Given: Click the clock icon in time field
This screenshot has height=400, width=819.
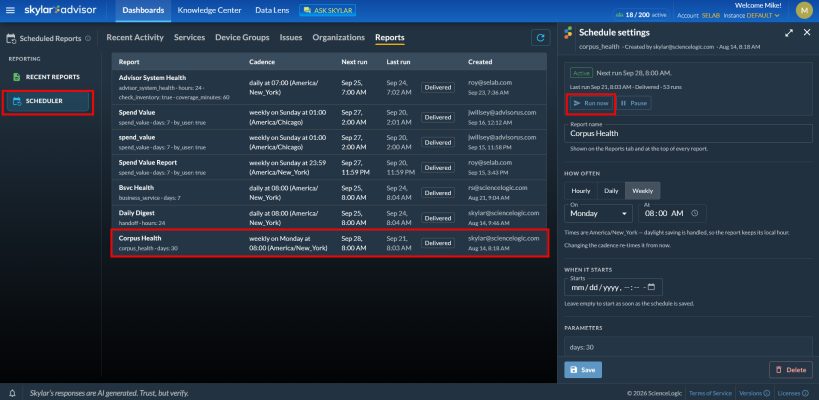Looking at the screenshot, I should (x=694, y=213).
